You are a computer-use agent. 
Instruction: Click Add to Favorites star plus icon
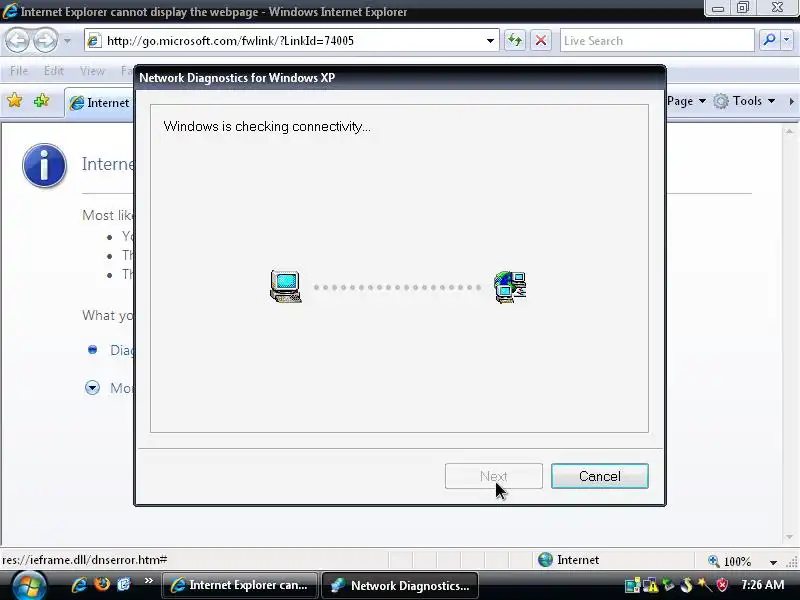pos(41,101)
